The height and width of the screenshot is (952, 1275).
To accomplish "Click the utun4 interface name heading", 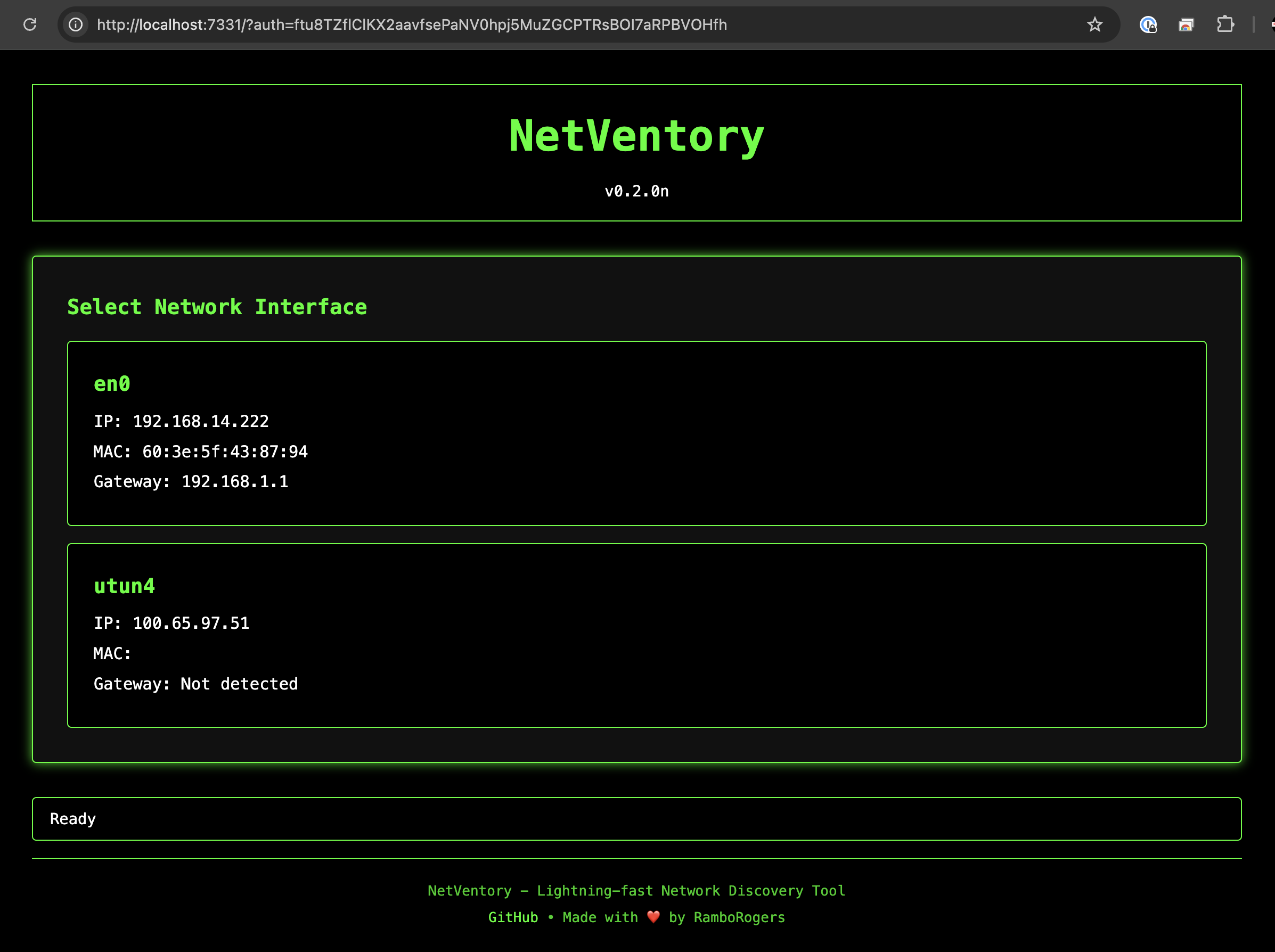I will 124,586.
